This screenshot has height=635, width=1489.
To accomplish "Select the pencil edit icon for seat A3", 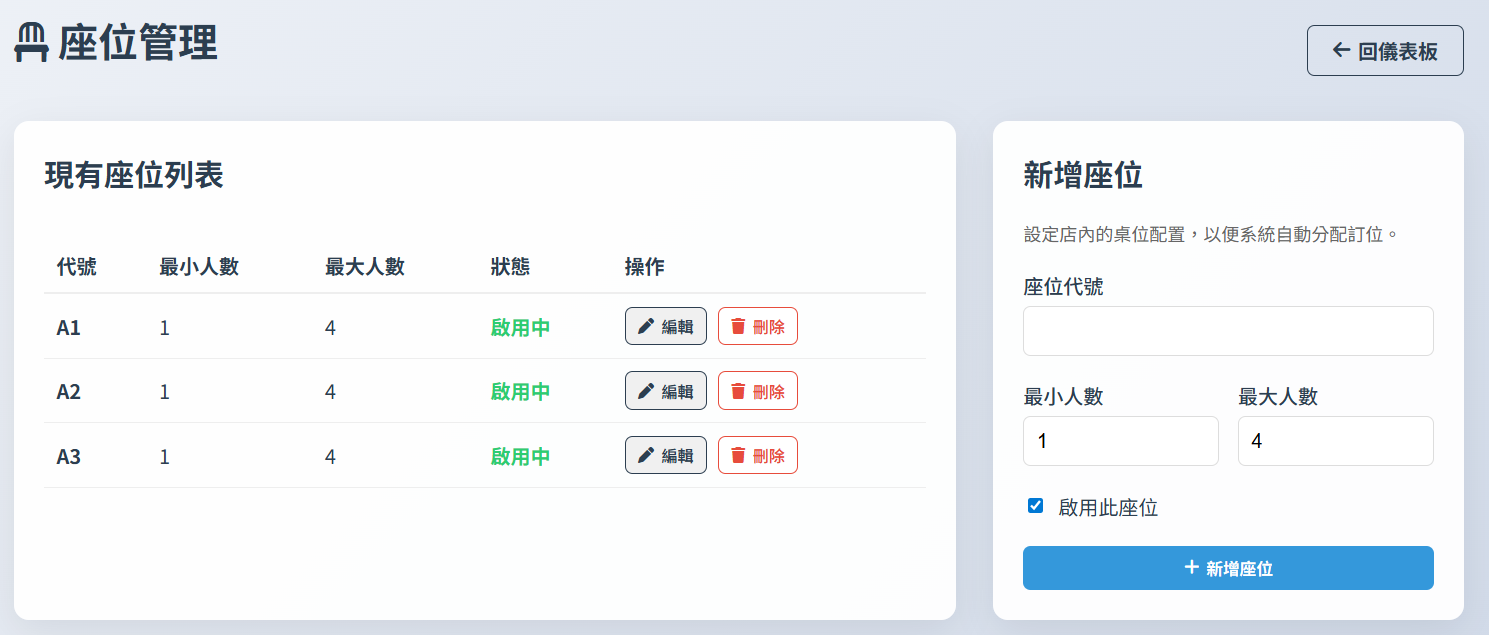I will [646, 454].
